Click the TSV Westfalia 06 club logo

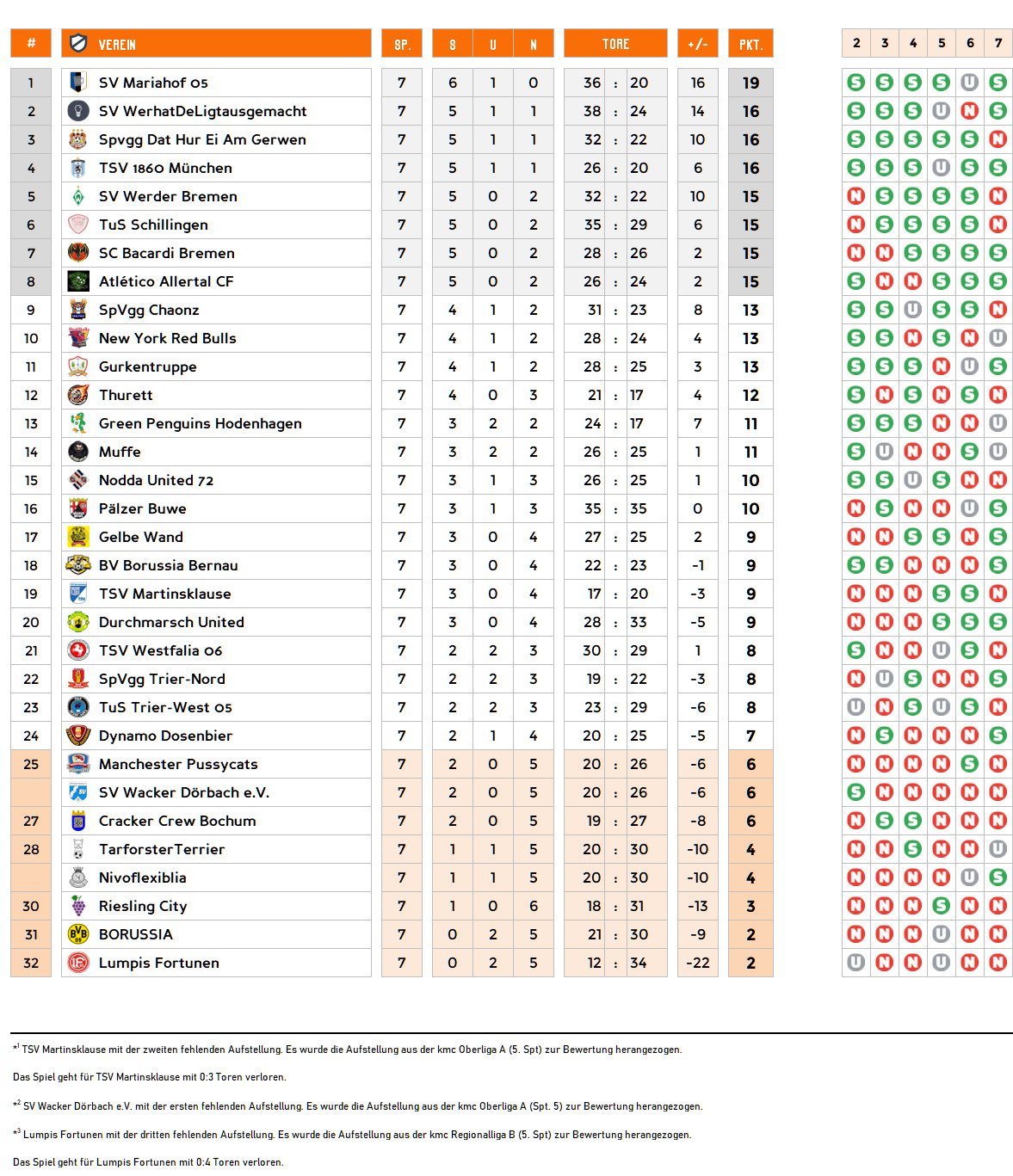pyautogui.click(x=78, y=650)
